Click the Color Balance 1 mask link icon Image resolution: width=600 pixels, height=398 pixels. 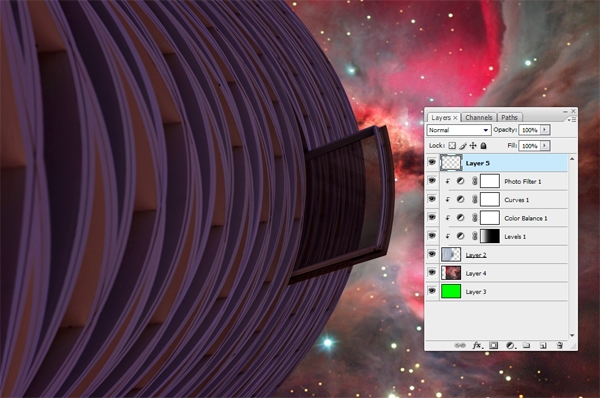click(x=474, y=218)
